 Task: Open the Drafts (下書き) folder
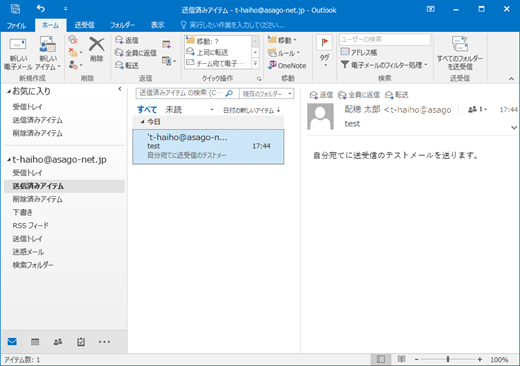click(23, 212)
